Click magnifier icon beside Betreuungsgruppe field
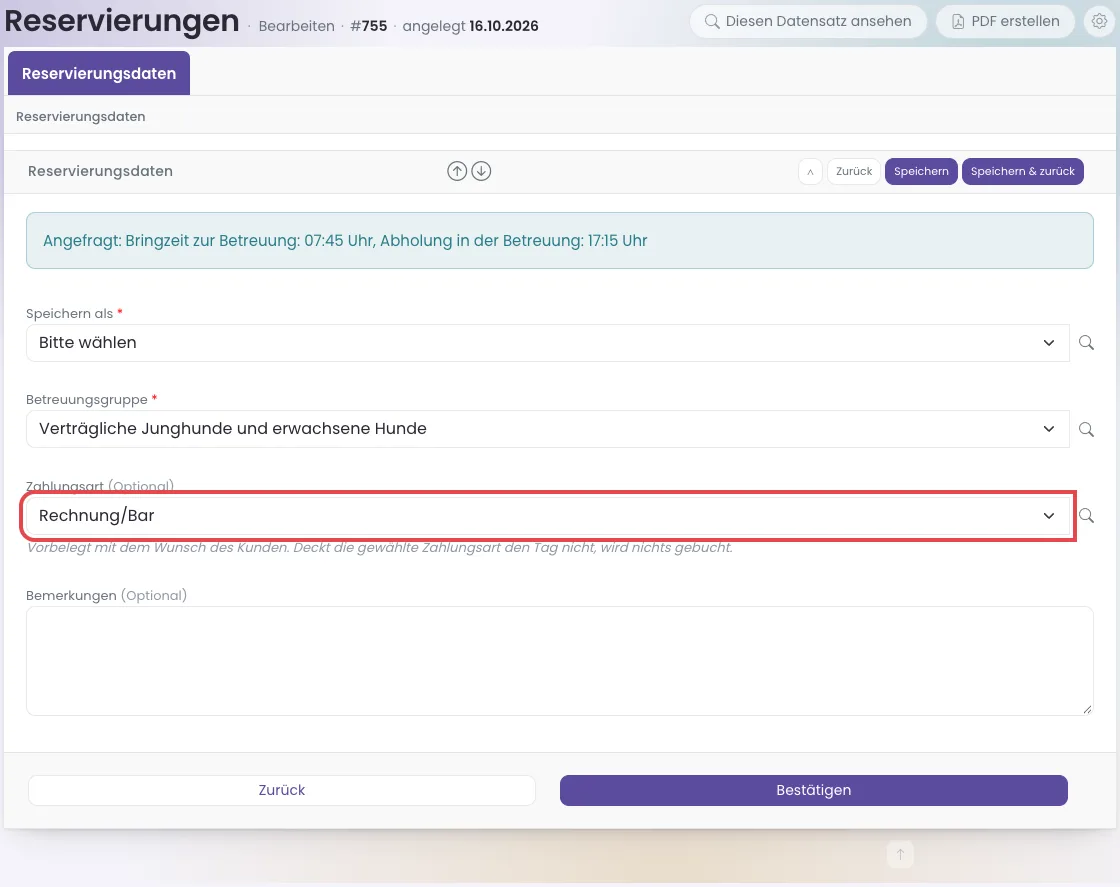The width and height of the screenshot is (1120, 887). 1086,429
